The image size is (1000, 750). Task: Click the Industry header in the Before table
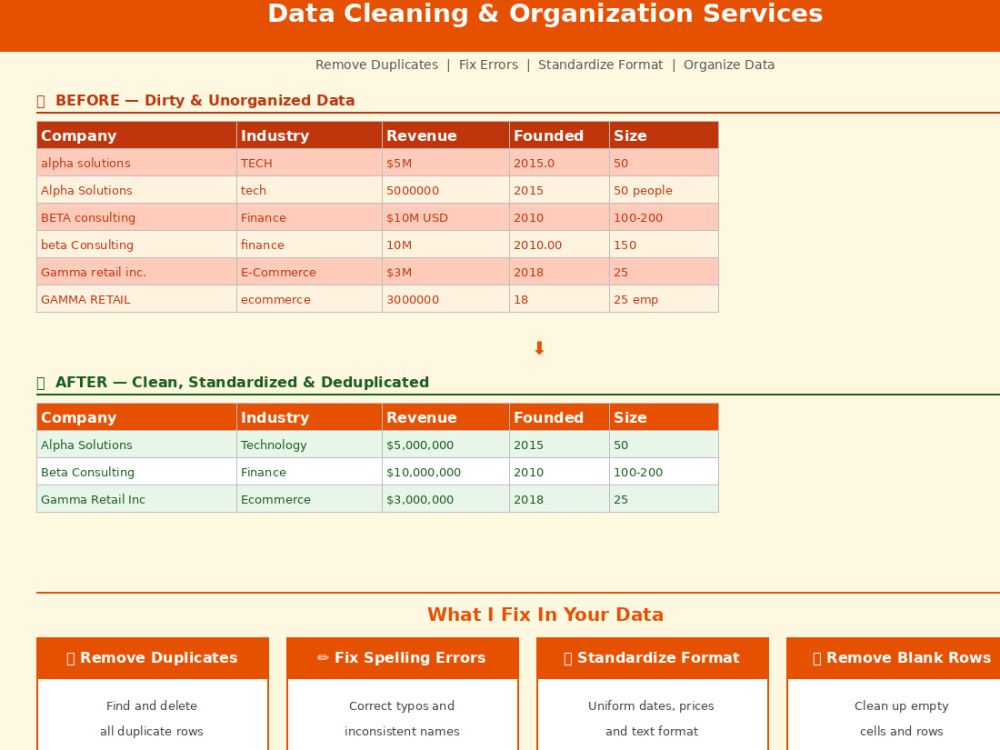[309, 135]
